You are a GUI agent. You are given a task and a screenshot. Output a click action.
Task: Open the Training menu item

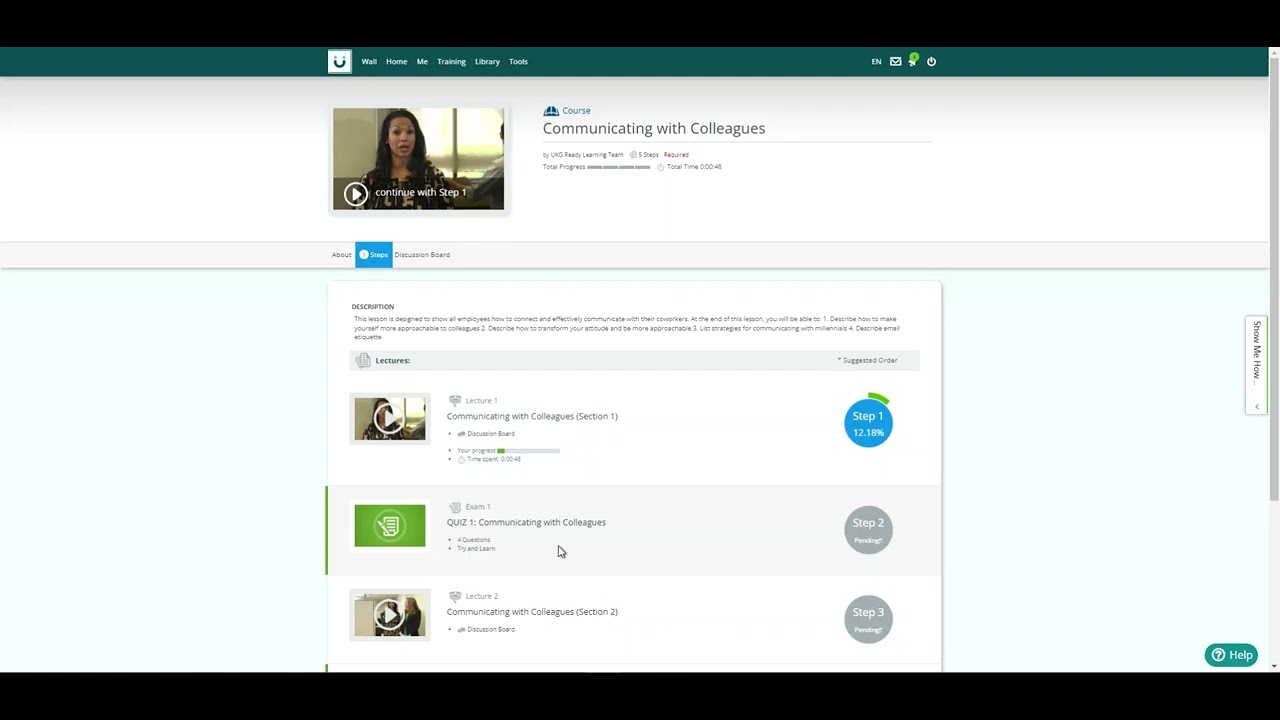(x=451, y=61)
